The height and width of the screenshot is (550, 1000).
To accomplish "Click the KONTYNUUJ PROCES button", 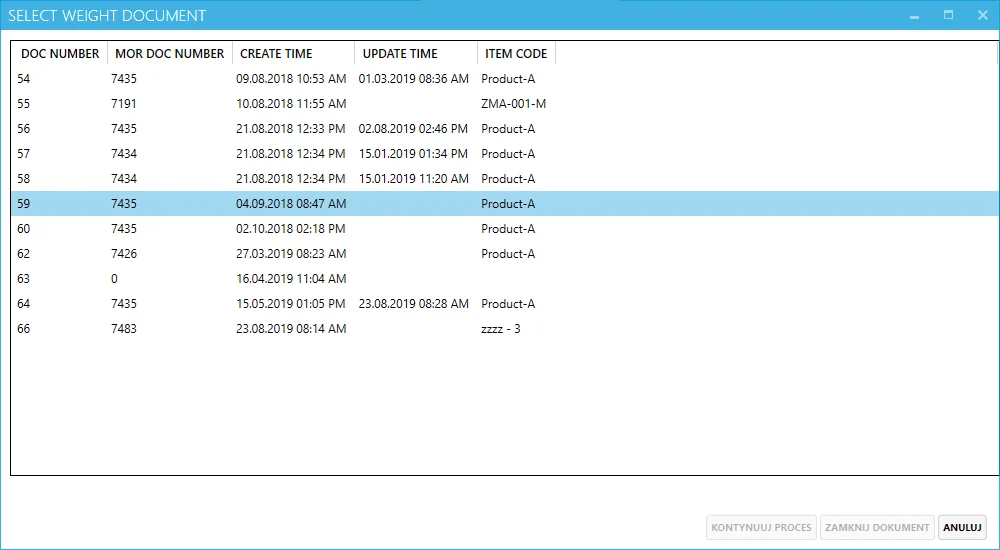I will 761,528.
